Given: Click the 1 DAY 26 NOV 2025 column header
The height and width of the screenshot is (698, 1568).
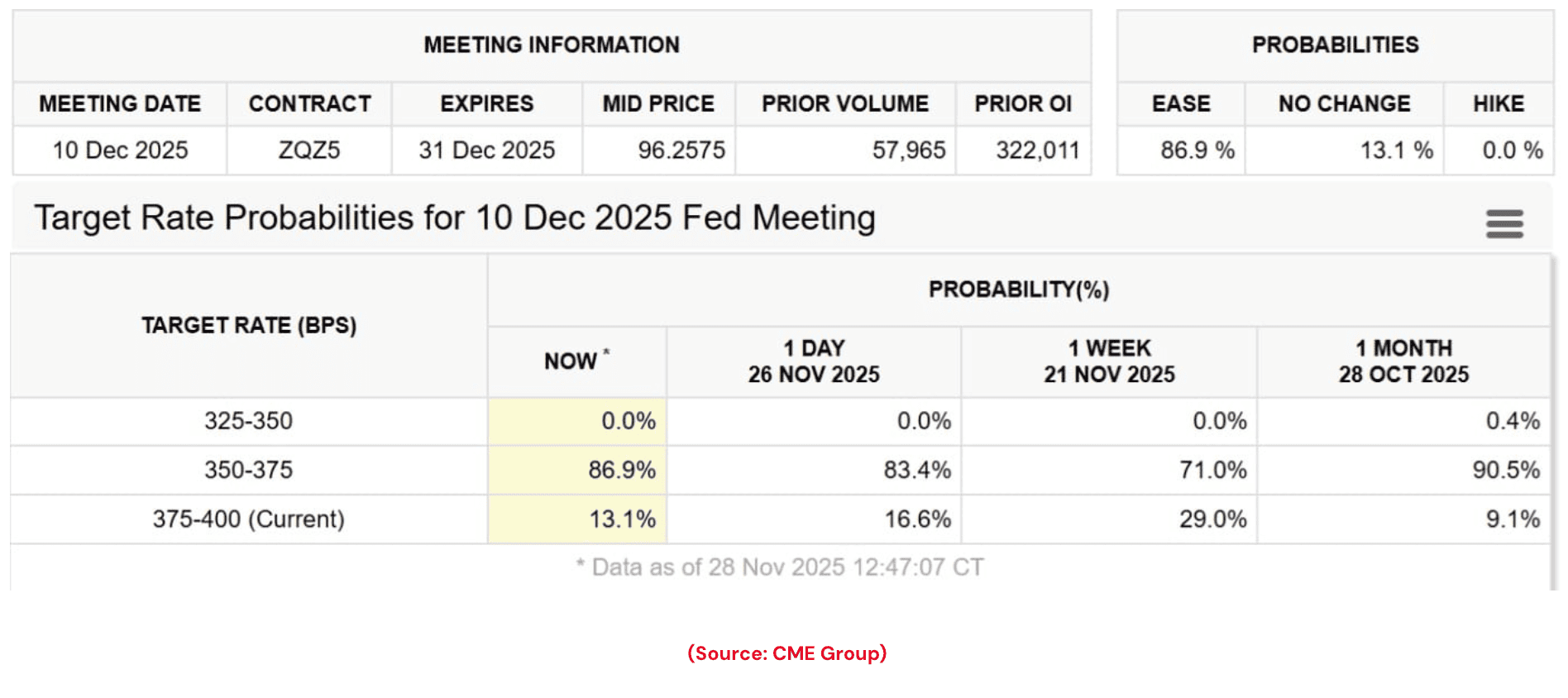Looking at the screenshot, I should (x=812, y=361).
